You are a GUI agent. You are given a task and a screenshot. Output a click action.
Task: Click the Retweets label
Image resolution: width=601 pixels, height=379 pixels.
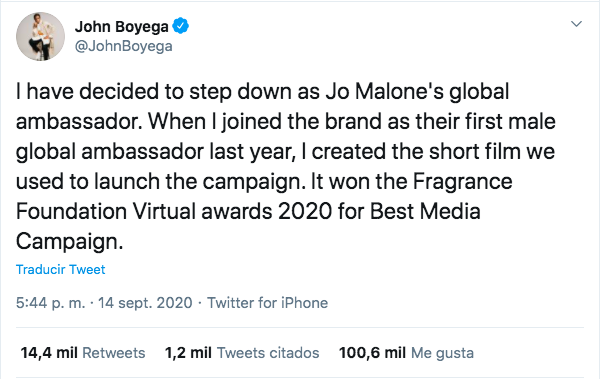click(114, 353)
